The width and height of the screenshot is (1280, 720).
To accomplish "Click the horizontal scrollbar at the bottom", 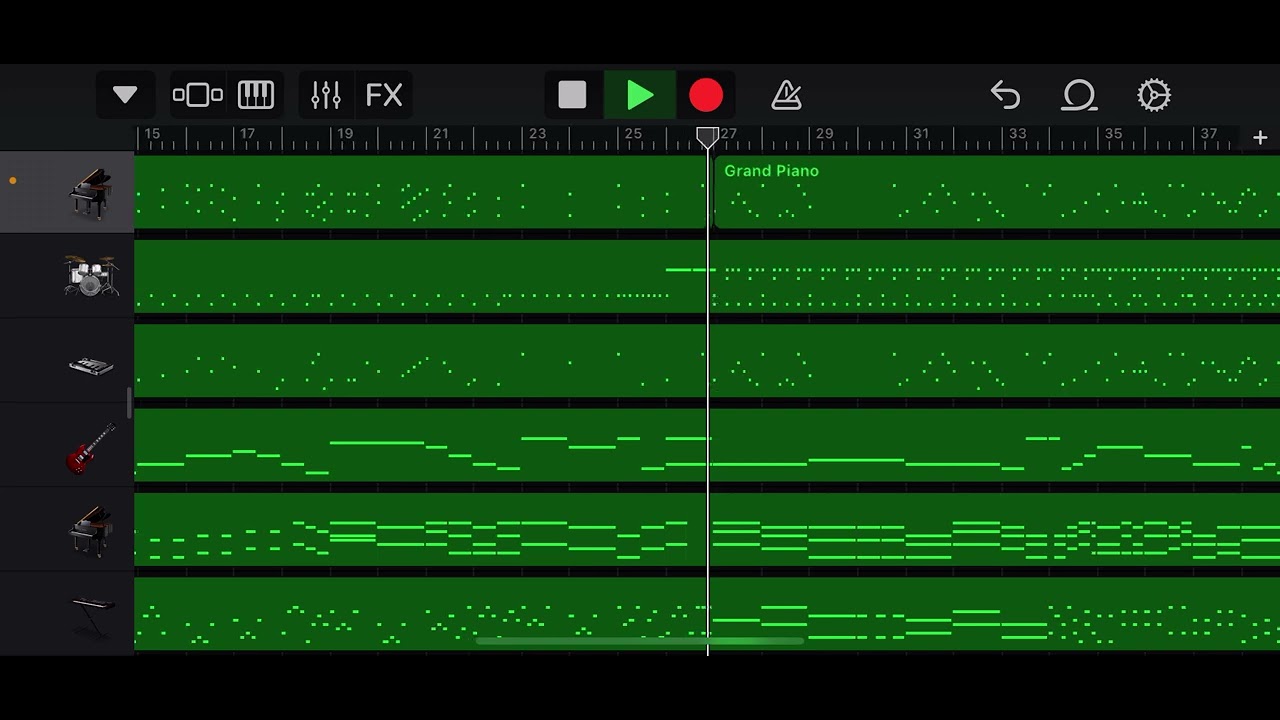I will pos(640,641).
